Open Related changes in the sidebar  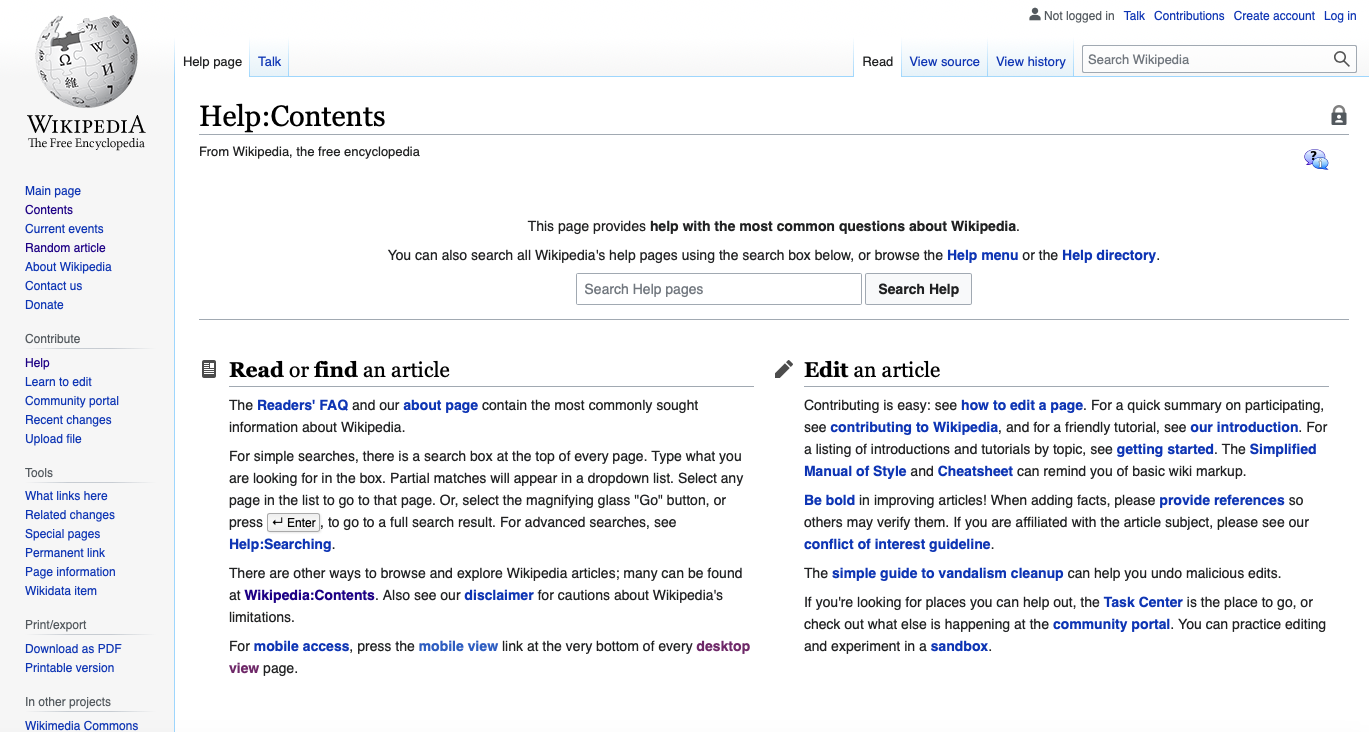coord(70,515)
